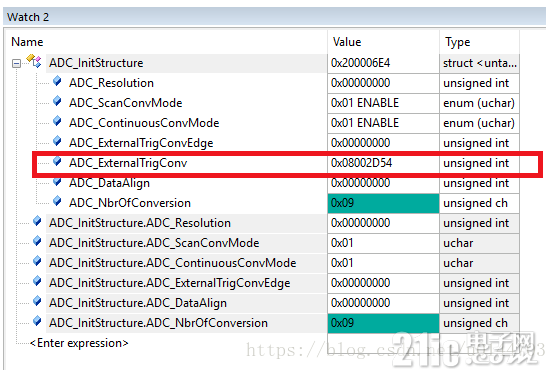Select ADC_InitStructure.ADC_DataAlign watch expression
Screen dimensions: 546x374
tap(138, 303)
